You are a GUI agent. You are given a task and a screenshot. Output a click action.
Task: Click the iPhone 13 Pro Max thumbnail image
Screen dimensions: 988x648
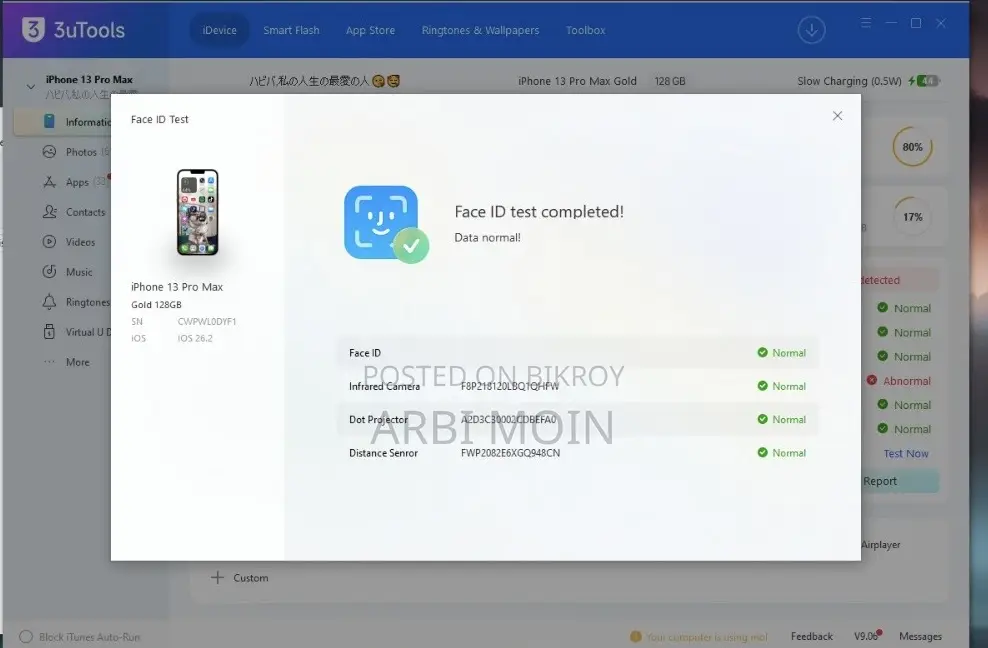coord(197,212)
